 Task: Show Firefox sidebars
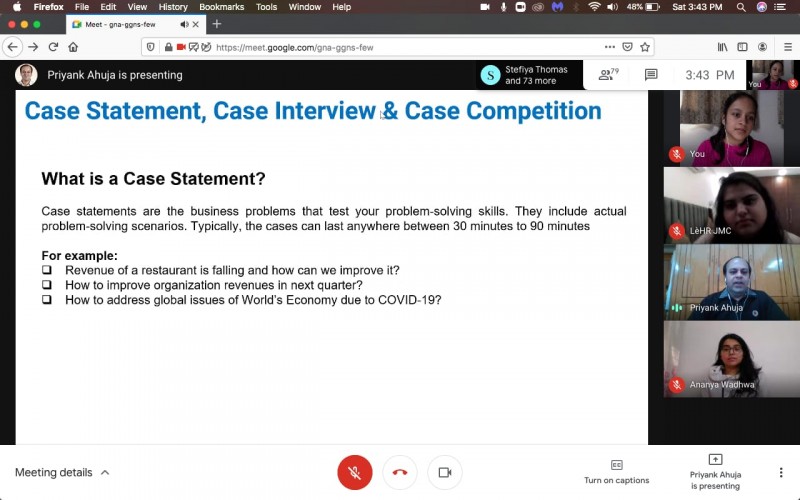click(742, 47)
